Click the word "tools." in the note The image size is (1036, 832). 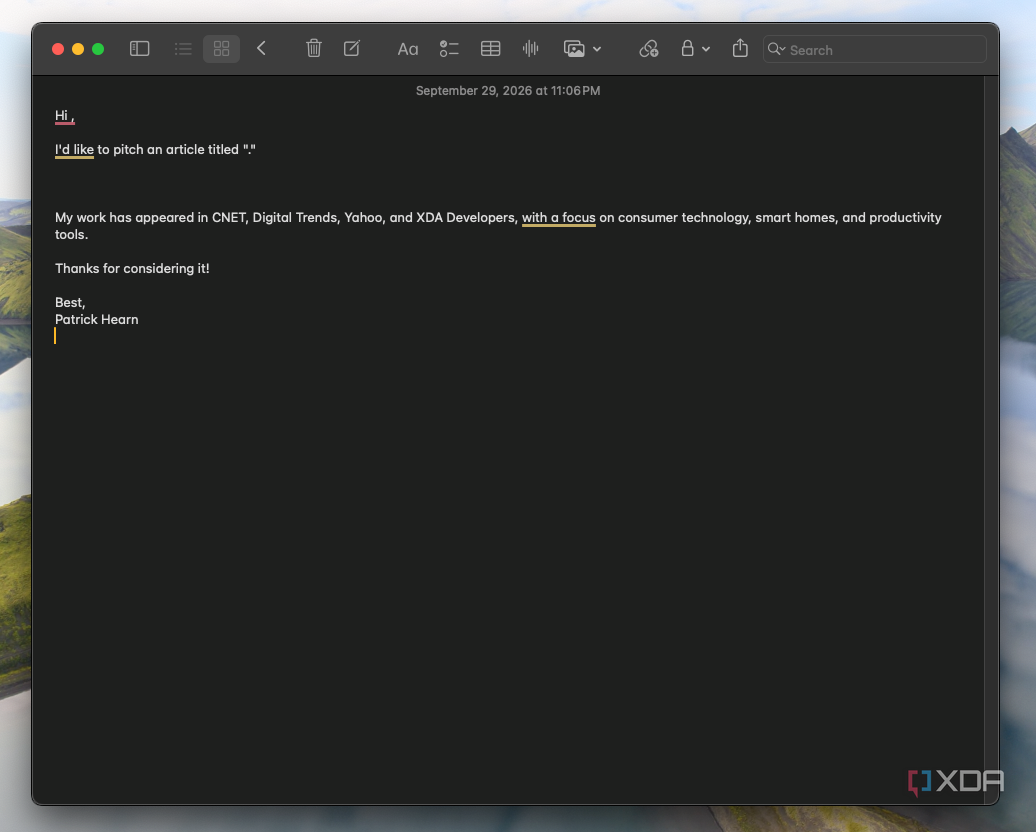point(71,235)
